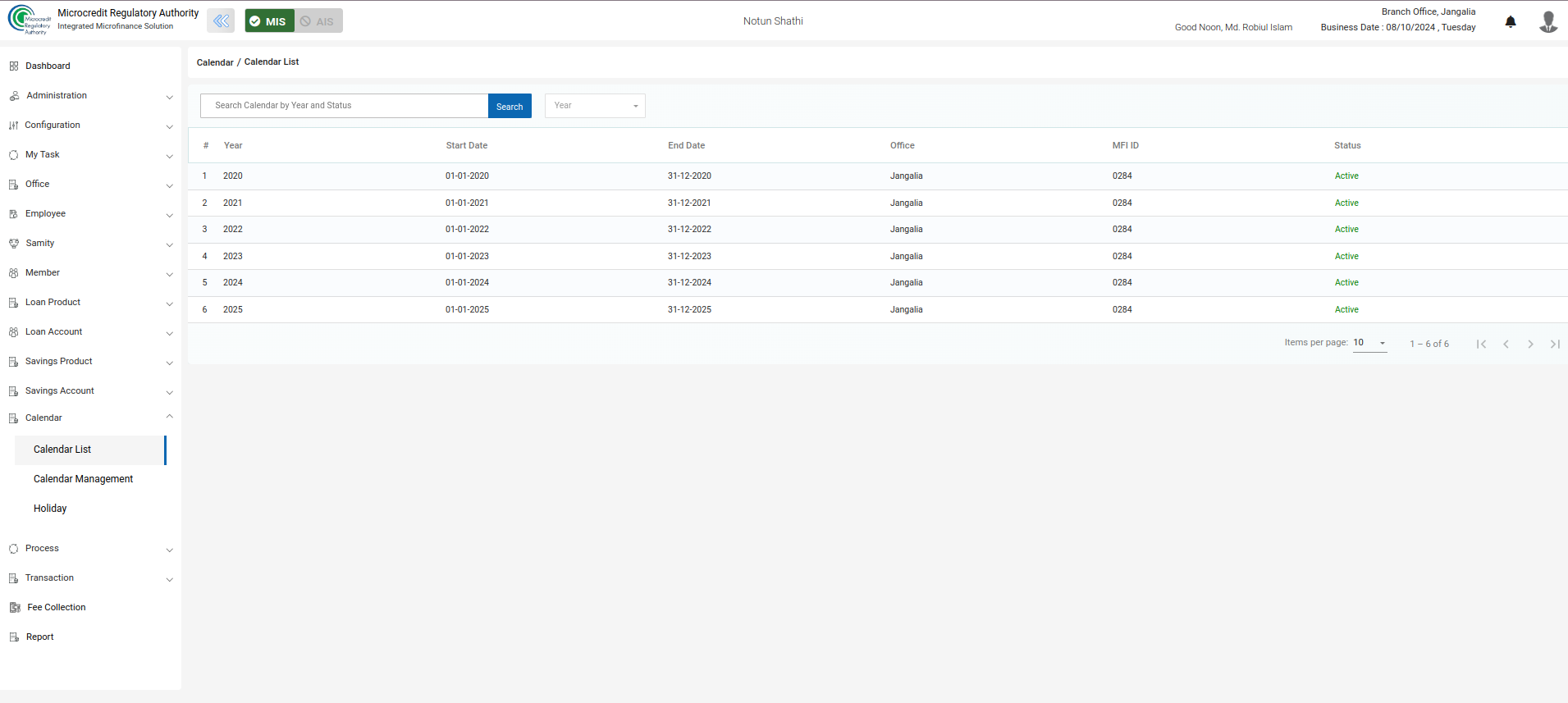
Task: Go to previous page arrow
Action: [1506, 344]
